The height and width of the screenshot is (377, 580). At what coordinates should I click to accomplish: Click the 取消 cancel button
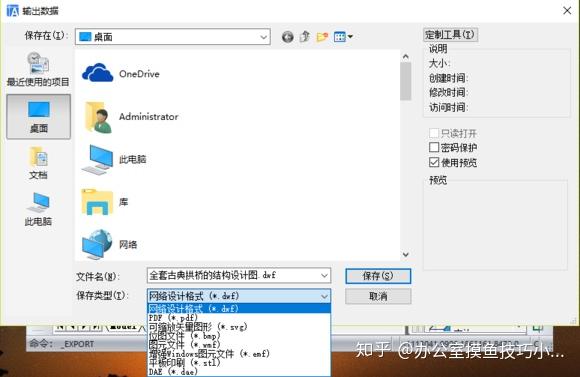coord(378,296)
